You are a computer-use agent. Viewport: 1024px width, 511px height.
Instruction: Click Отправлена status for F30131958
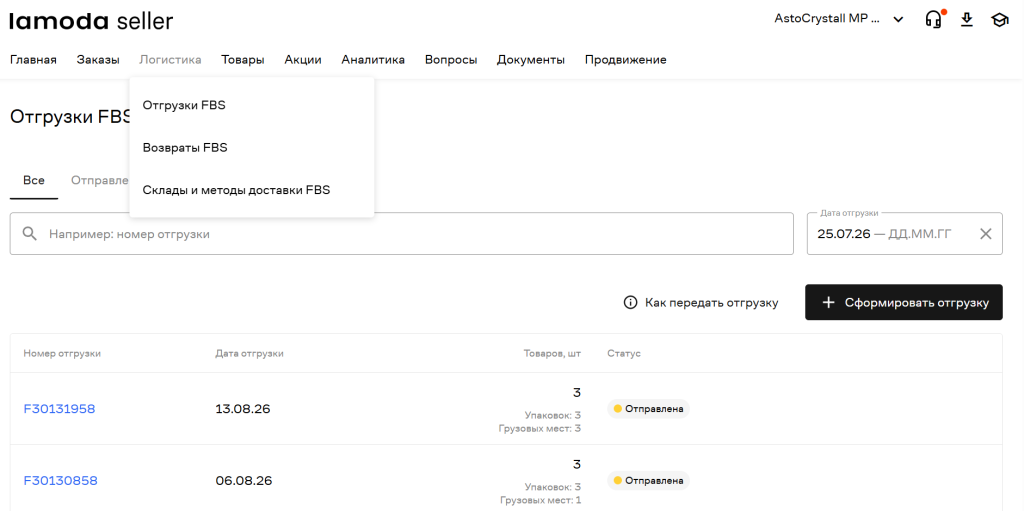tap(648, 409)
